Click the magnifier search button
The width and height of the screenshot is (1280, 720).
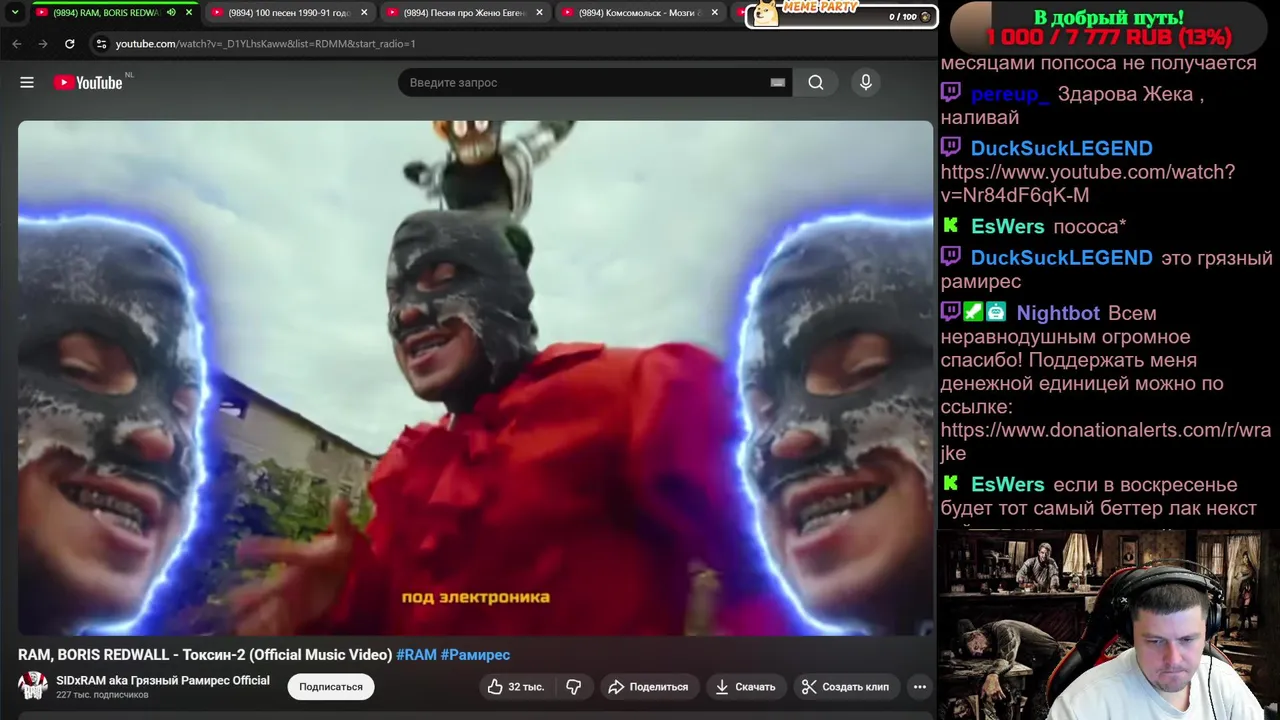click(x=816, y=82)
